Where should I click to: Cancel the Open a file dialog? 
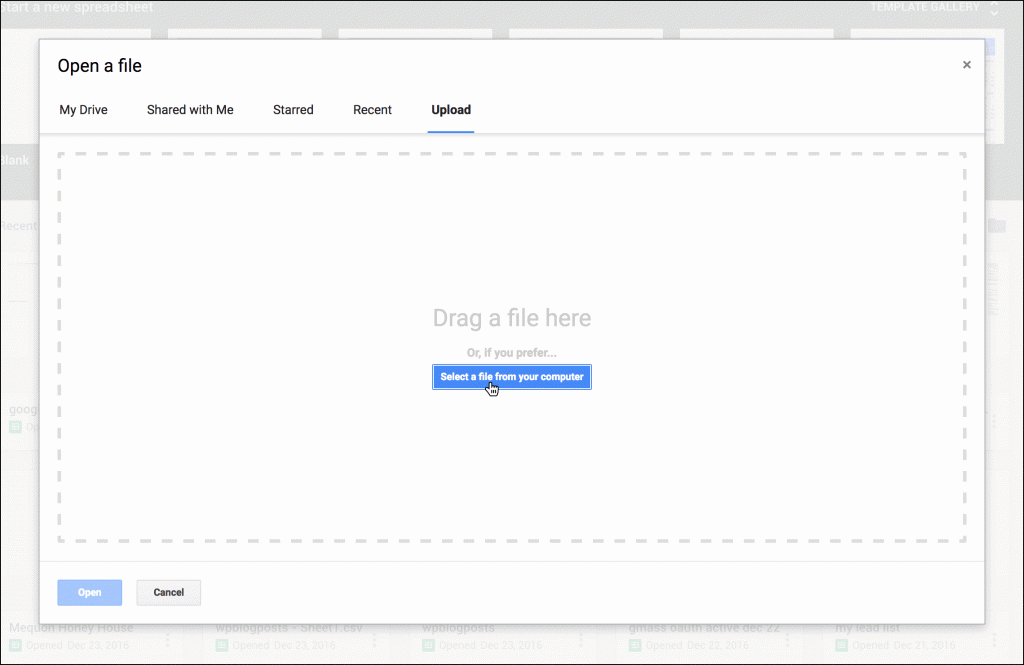168,592
